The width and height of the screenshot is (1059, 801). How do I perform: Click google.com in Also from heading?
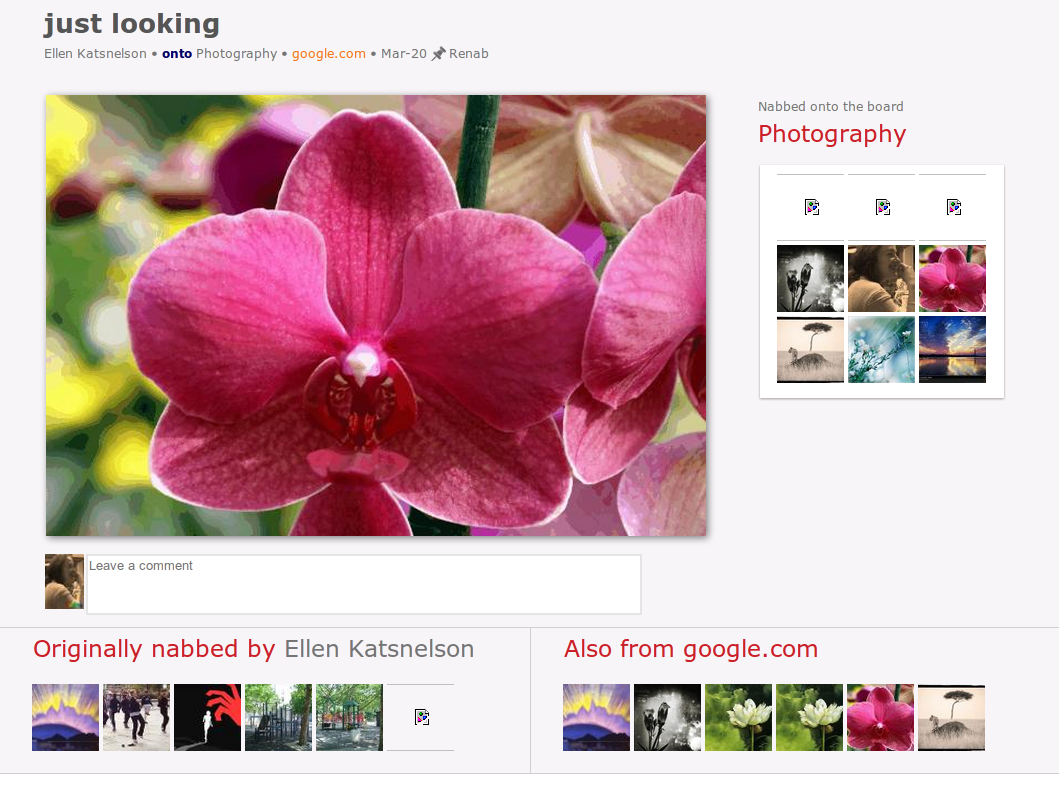pos(750,649)
